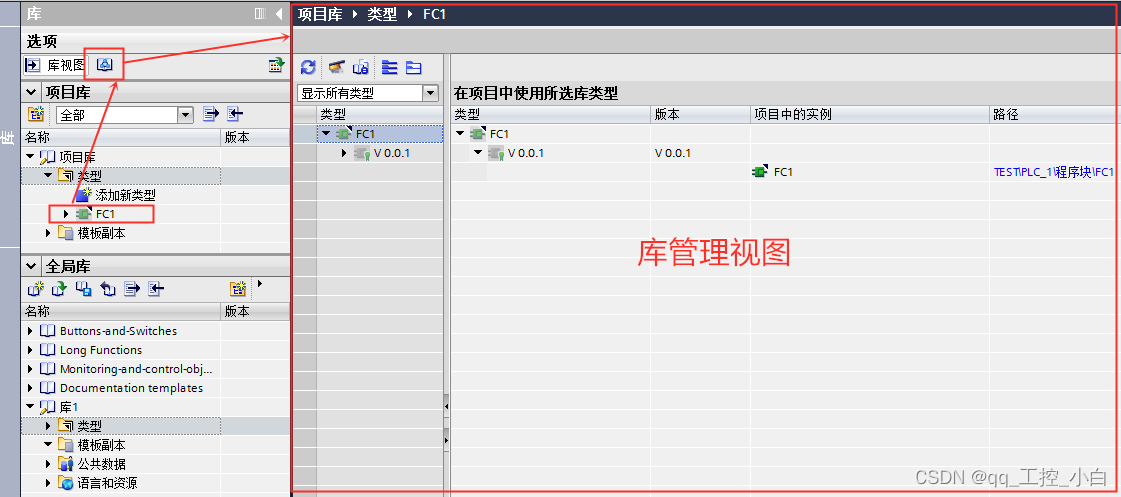Collapse the 项目库 root tree node
The width and height of the screenshot is (1121, 497).
pyautogui.click(x=30, y=157)
